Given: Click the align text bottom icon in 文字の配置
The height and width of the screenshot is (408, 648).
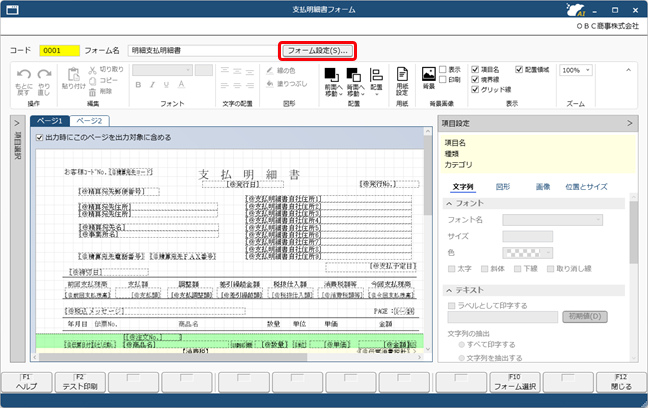Looking at the screenshot, I should [x=250, y=71].
